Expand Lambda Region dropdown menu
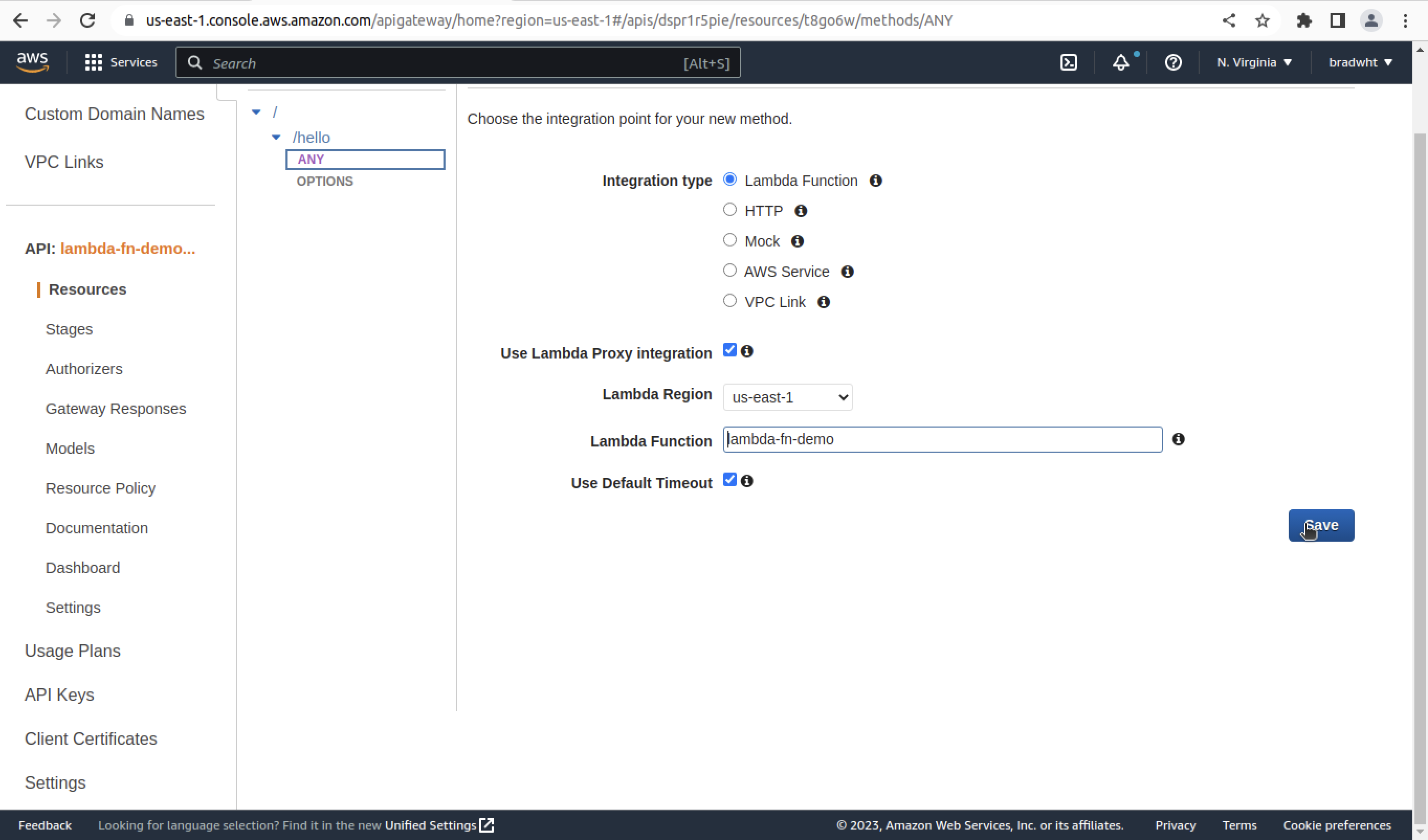 coord(788,397)
